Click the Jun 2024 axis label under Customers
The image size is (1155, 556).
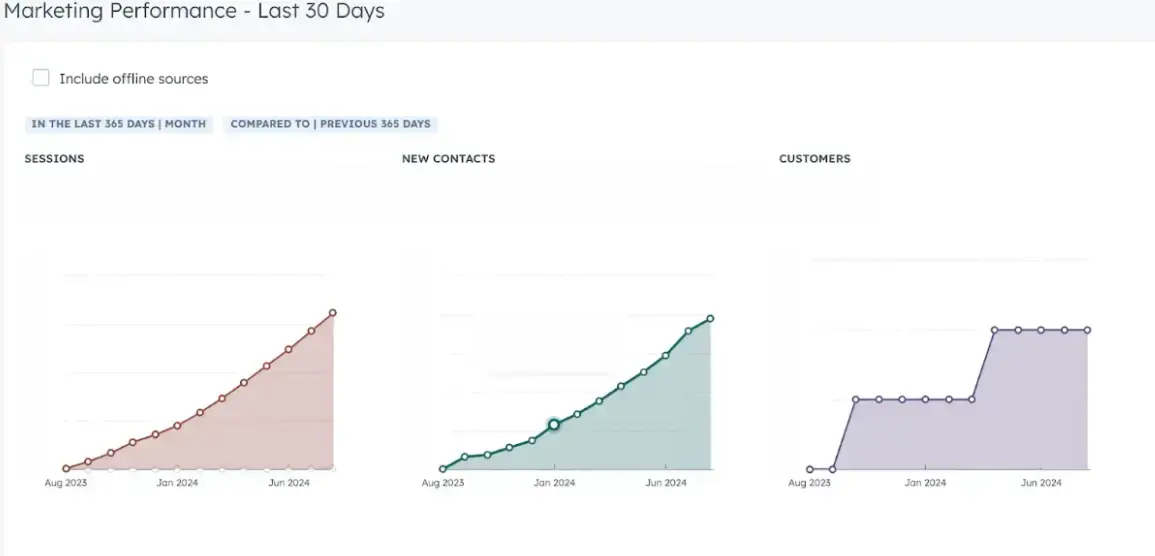click(1041, 483)
